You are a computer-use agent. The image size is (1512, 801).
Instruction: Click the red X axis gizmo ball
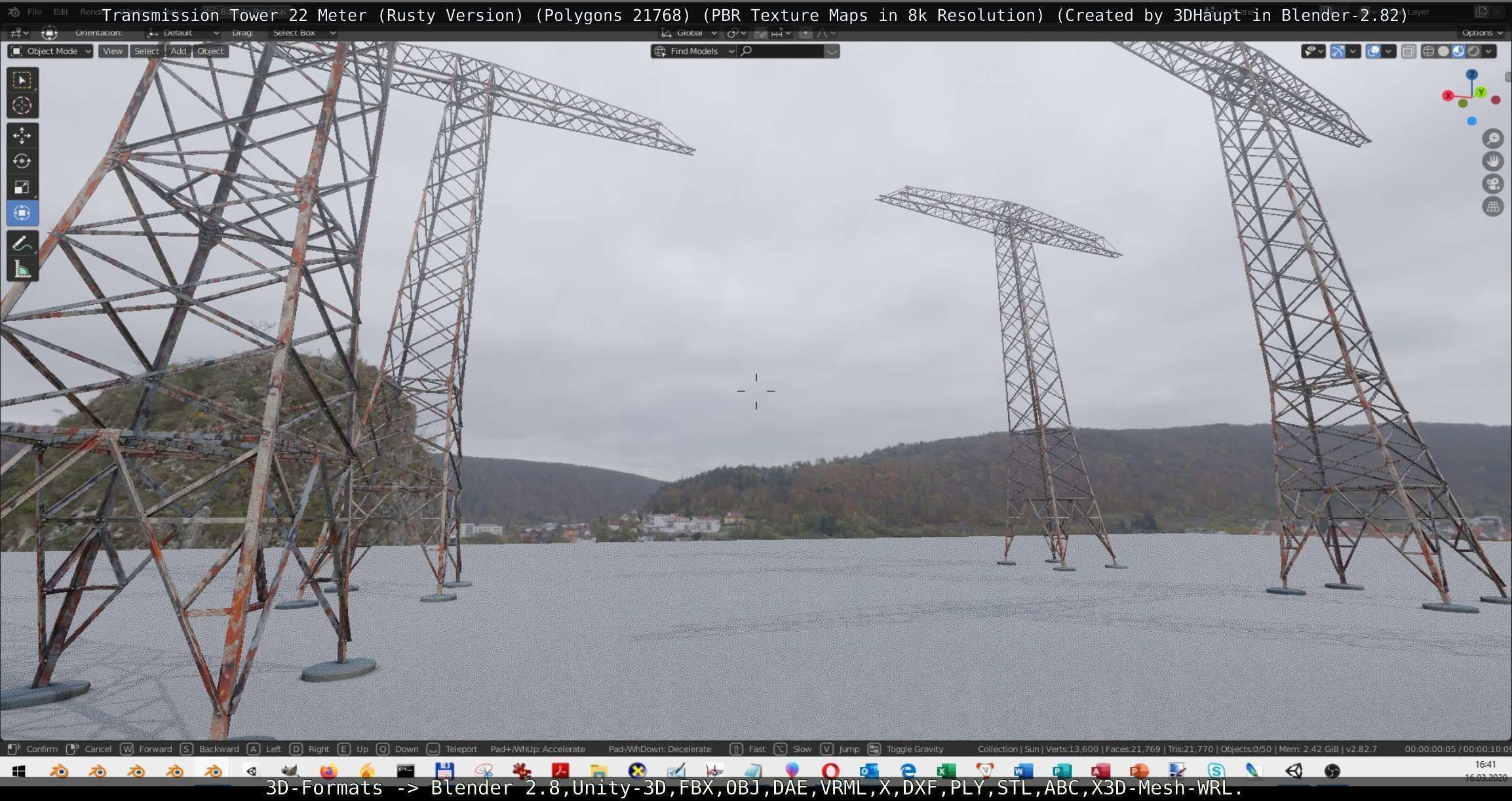pyautogui.click(x=1448, y=96)
